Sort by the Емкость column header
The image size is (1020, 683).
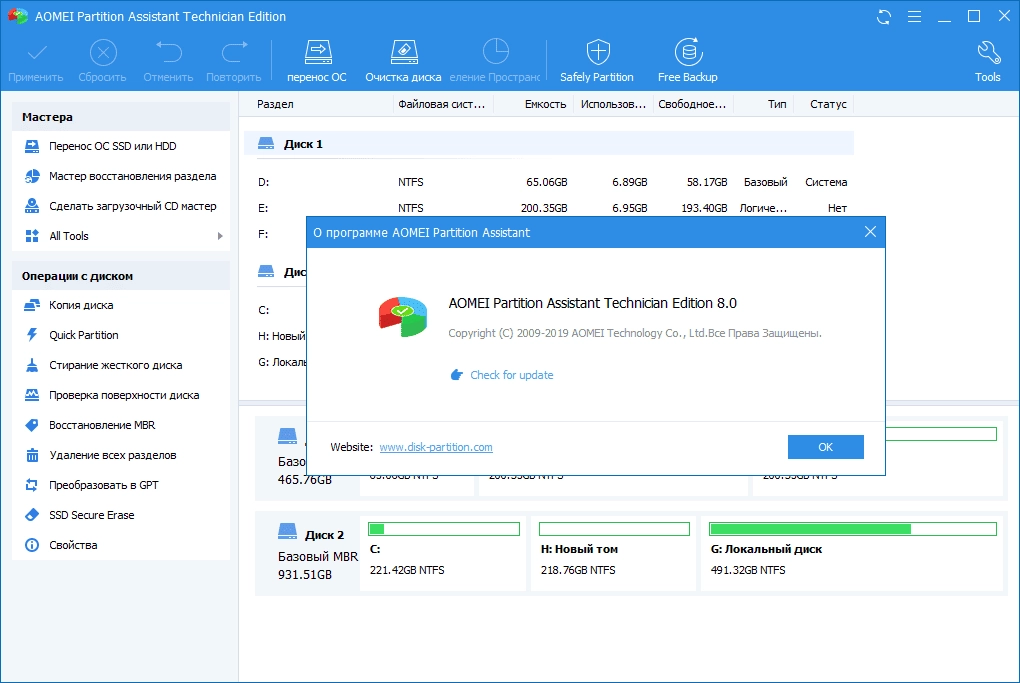[545, 104]
